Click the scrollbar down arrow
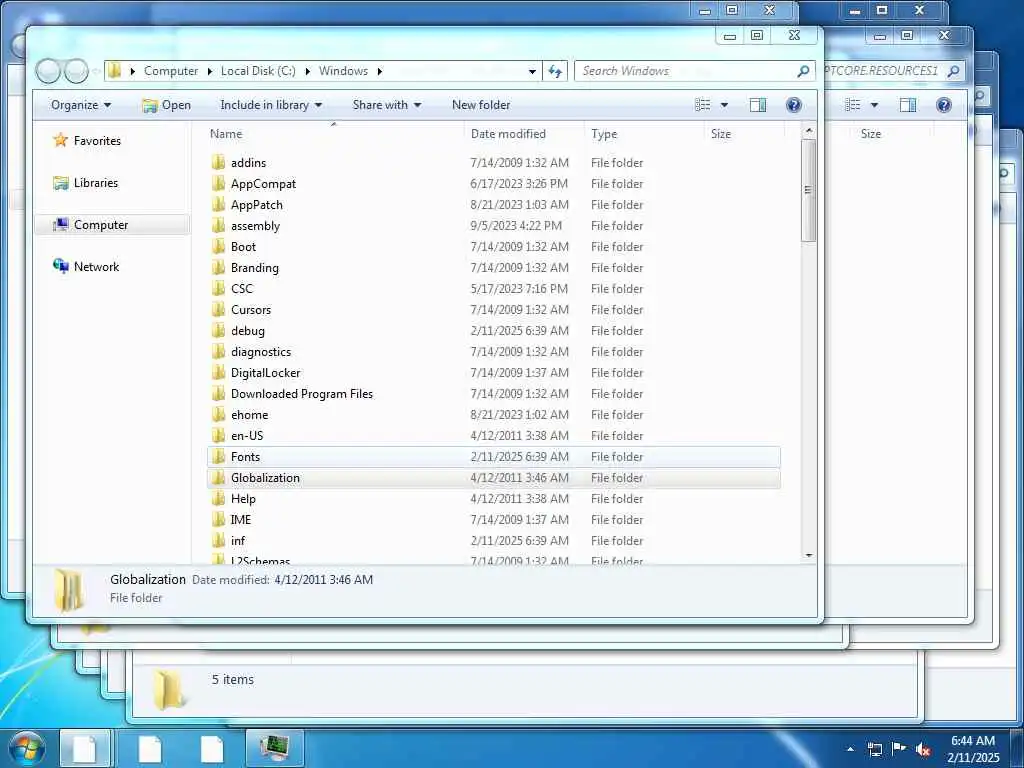This screenshot has height=768, width=1024. pyautogui.click(x=808, y=555)
